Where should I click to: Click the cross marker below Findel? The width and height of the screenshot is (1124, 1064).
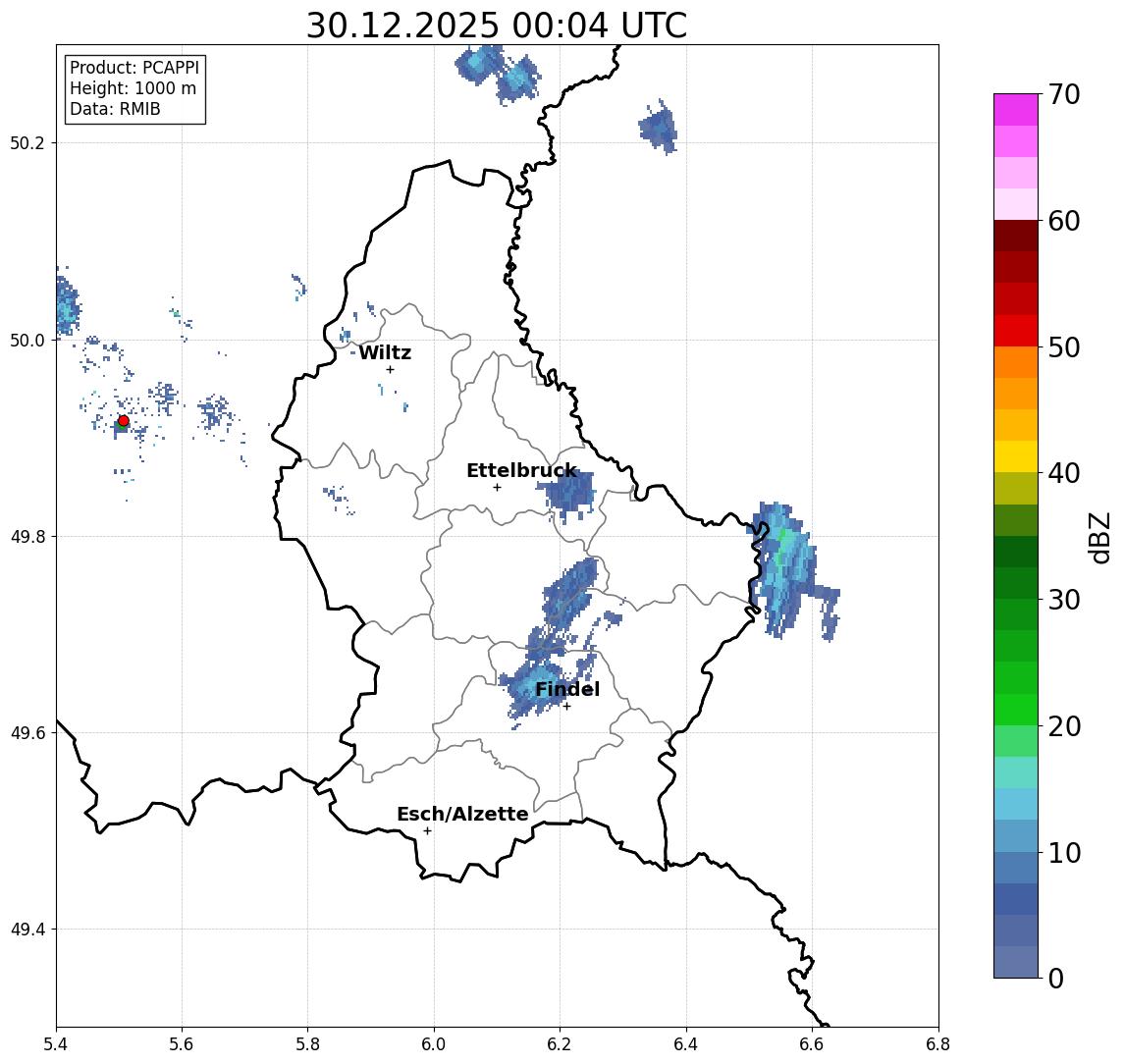[566, 707]
